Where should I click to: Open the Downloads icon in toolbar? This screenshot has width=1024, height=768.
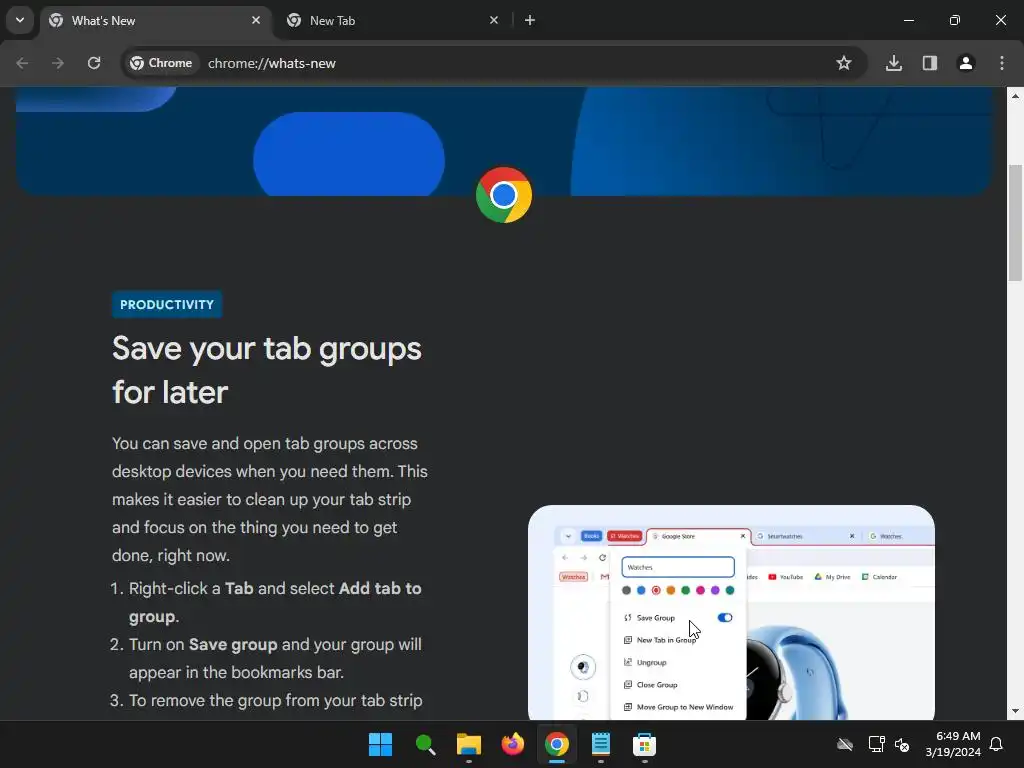(x=894, y=63)
